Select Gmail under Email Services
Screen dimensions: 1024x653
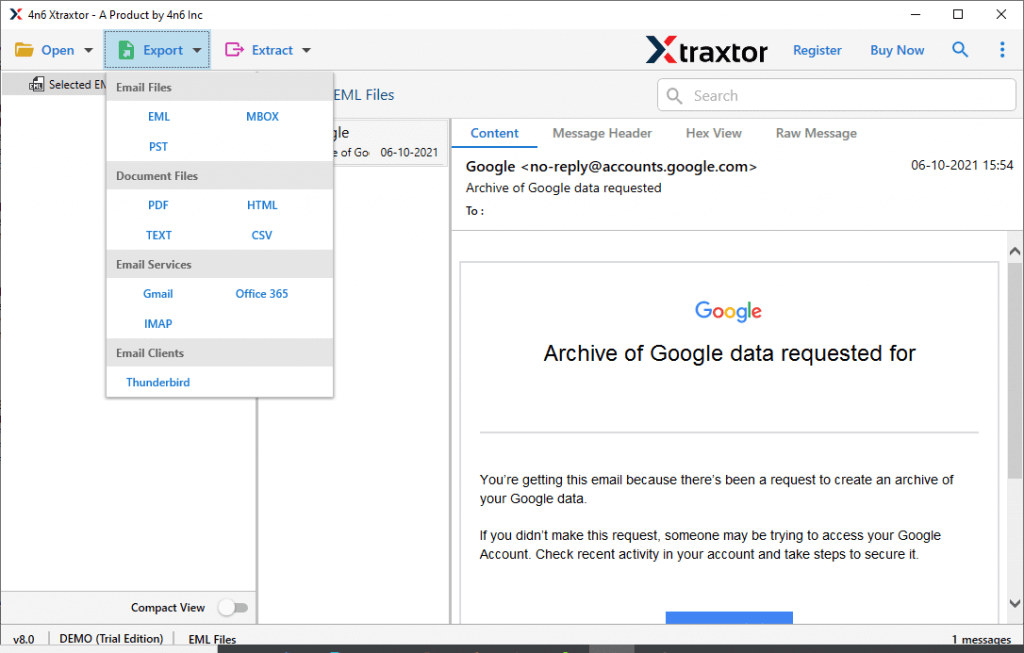158,294
